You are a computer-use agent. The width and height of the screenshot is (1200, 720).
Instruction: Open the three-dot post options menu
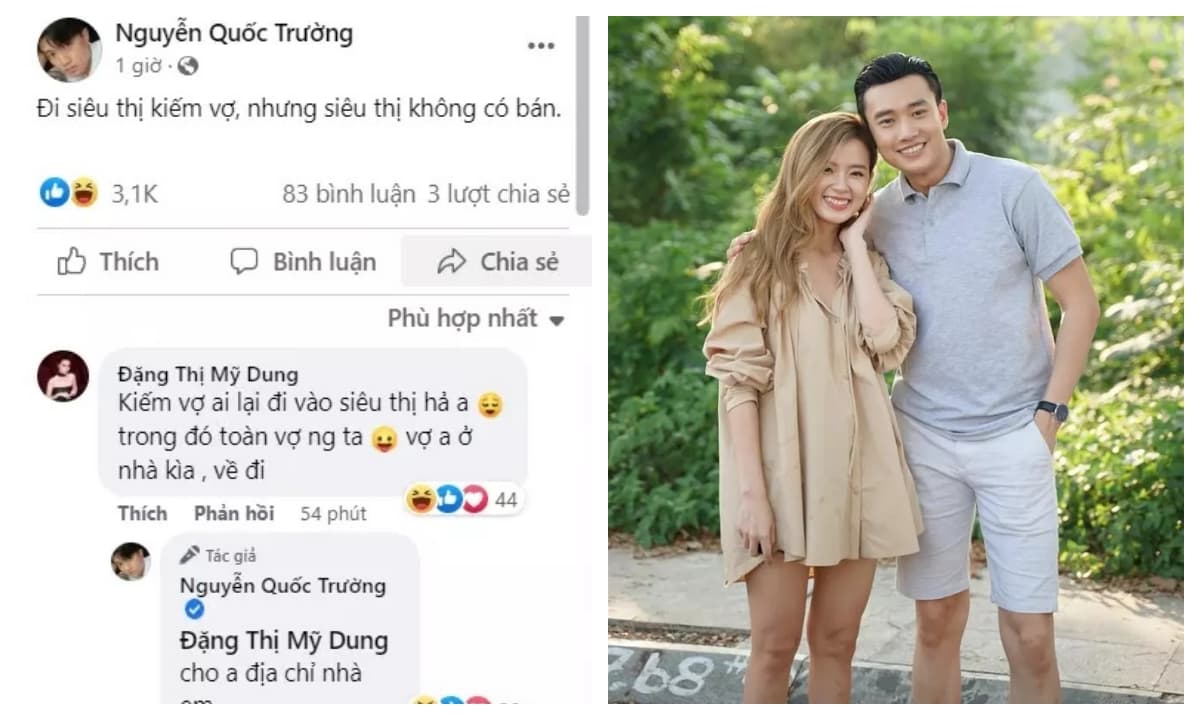pyautogui.click(x=541, y=46)
